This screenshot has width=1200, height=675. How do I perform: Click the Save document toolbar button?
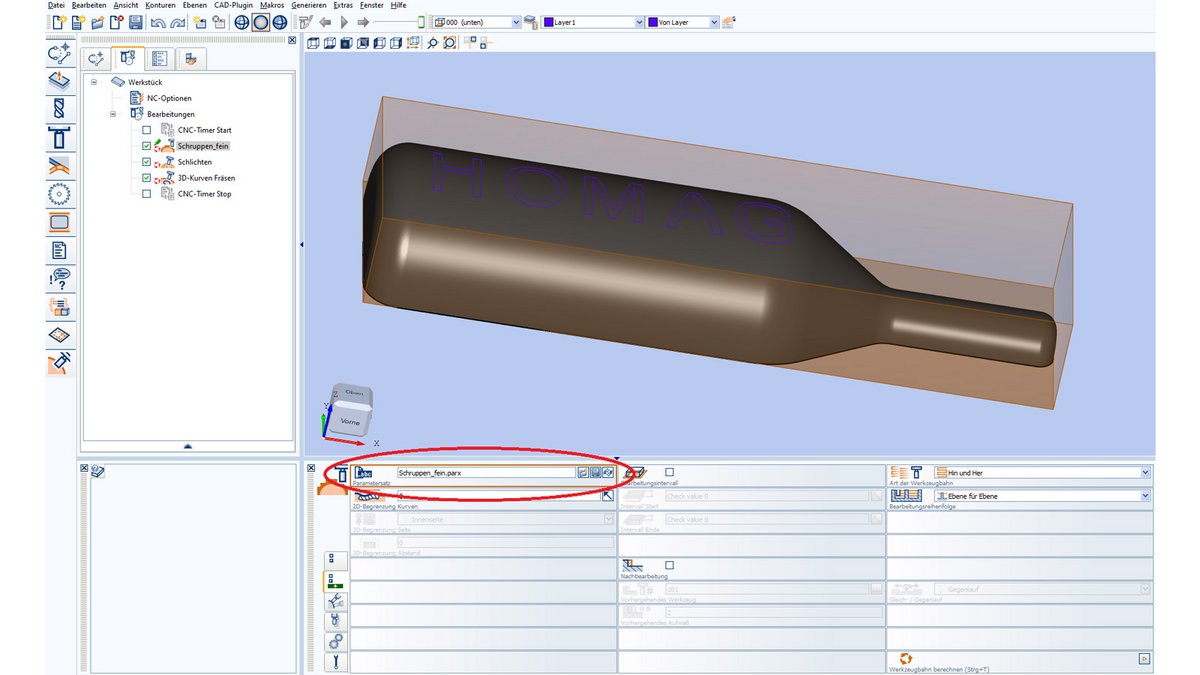pyautogui.click(x=135, y=21)
